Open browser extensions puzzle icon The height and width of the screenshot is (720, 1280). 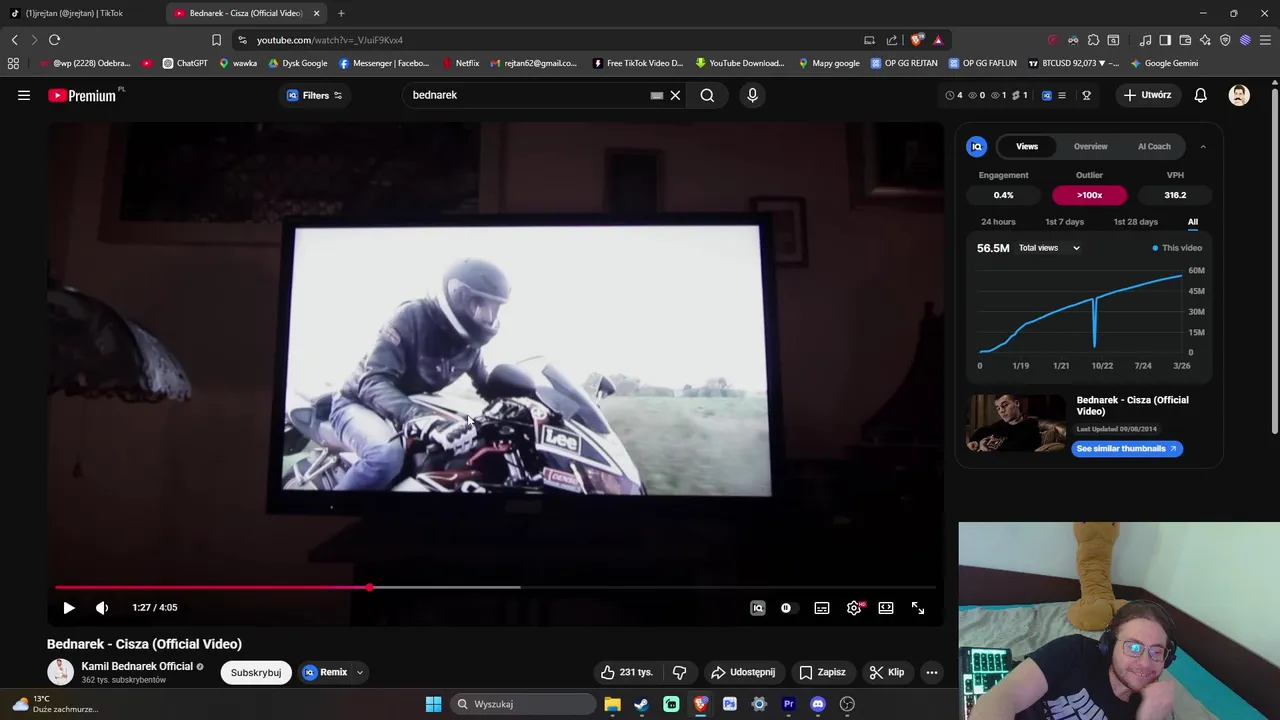pos(1093,40)
